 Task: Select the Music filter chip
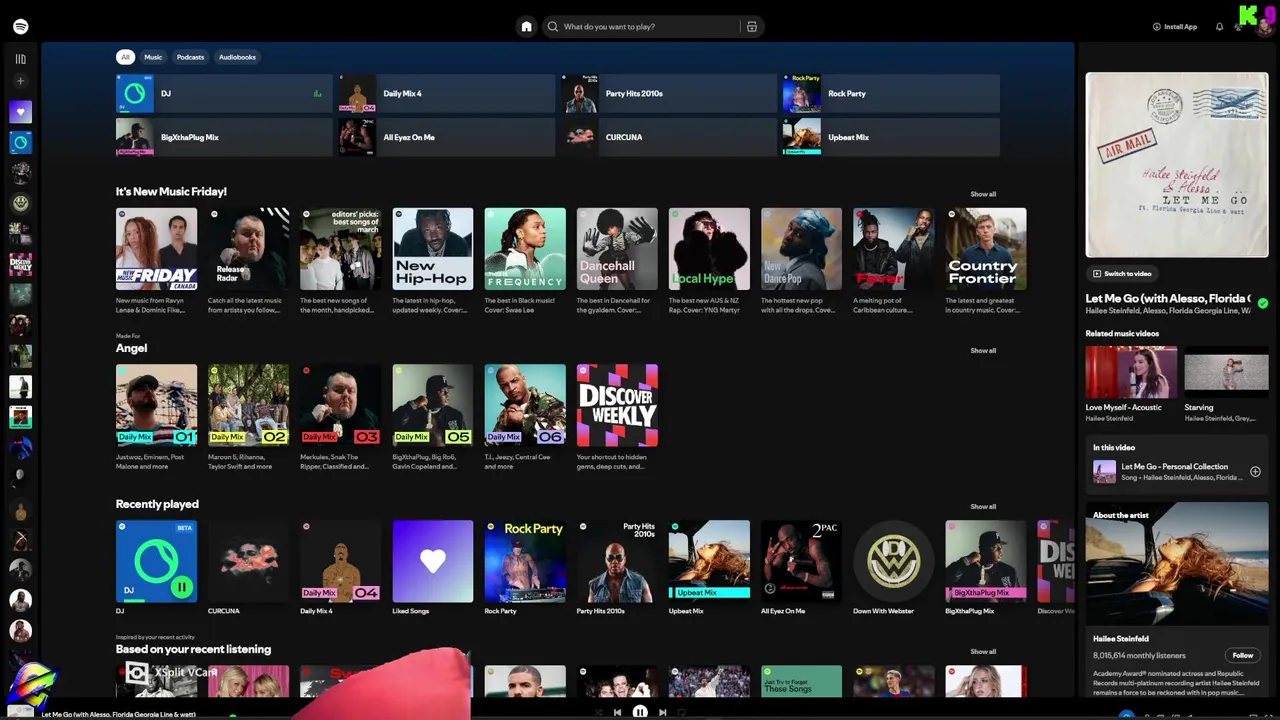click(x=153, y=57)
